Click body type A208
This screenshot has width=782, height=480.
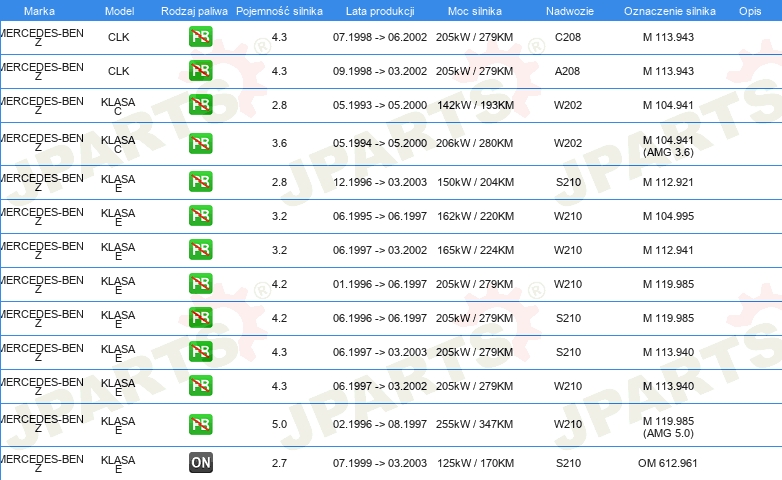568,71
